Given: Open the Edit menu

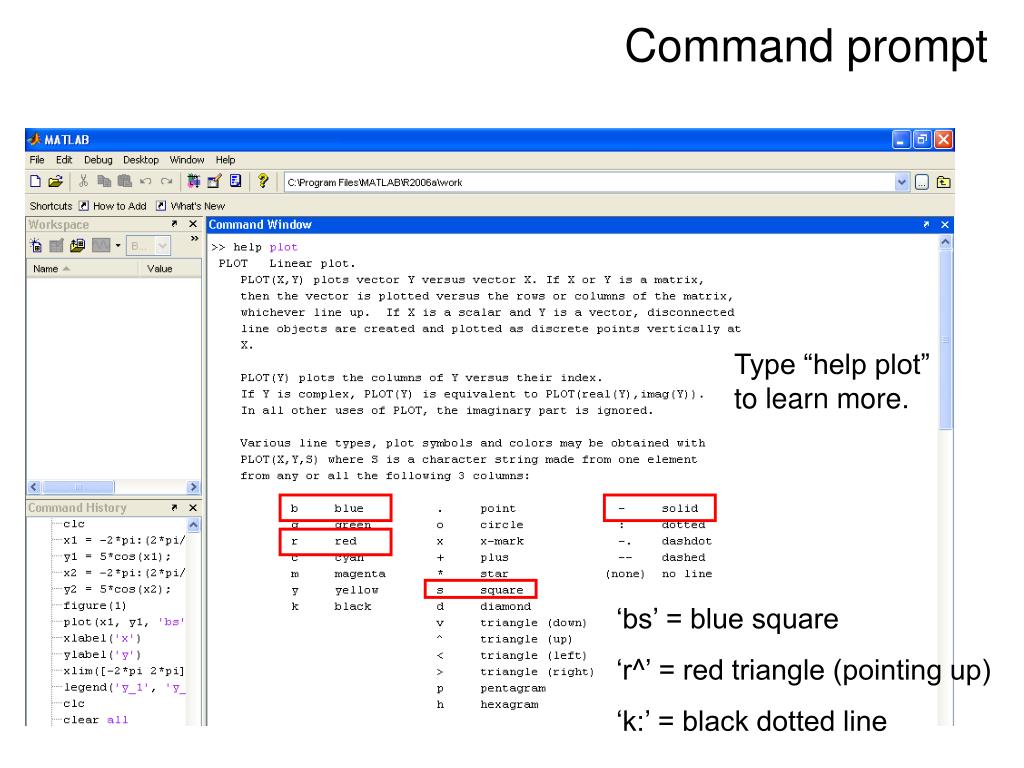Looking at the screenshot, I should coord(64,160).
